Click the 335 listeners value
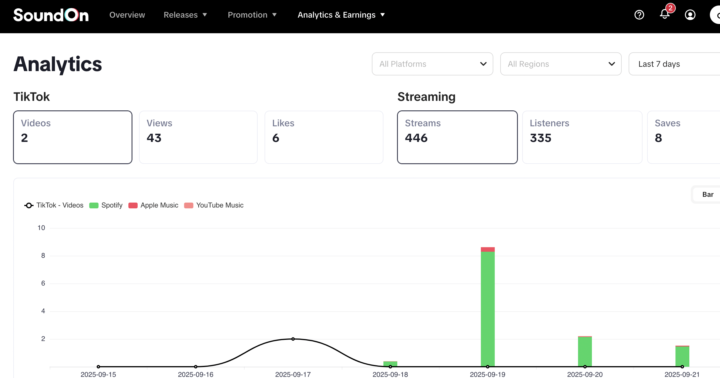The image size is (720, 378). click(540, 138)
